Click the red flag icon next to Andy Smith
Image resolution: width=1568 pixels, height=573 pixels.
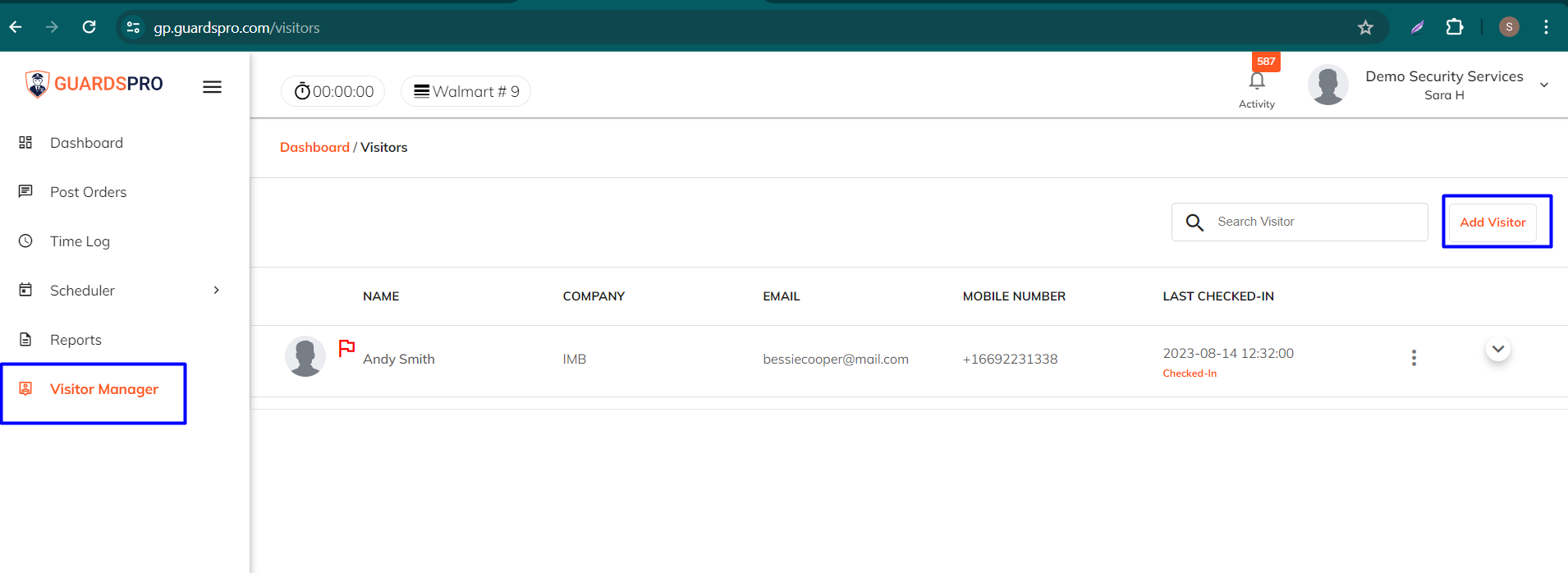point(346,347)
